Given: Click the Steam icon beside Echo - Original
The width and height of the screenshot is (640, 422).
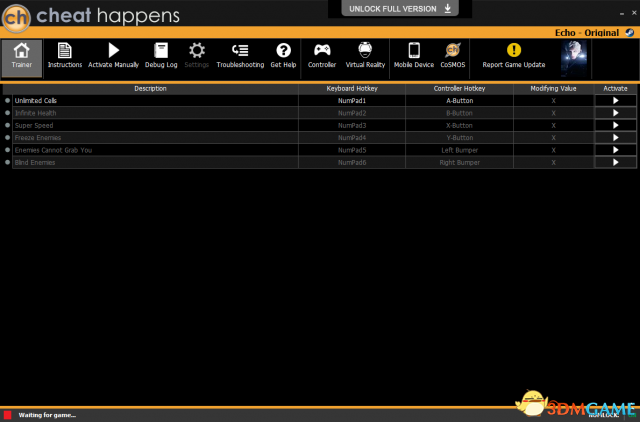Looking at the screenshot, I should click(x=630, y=33).
